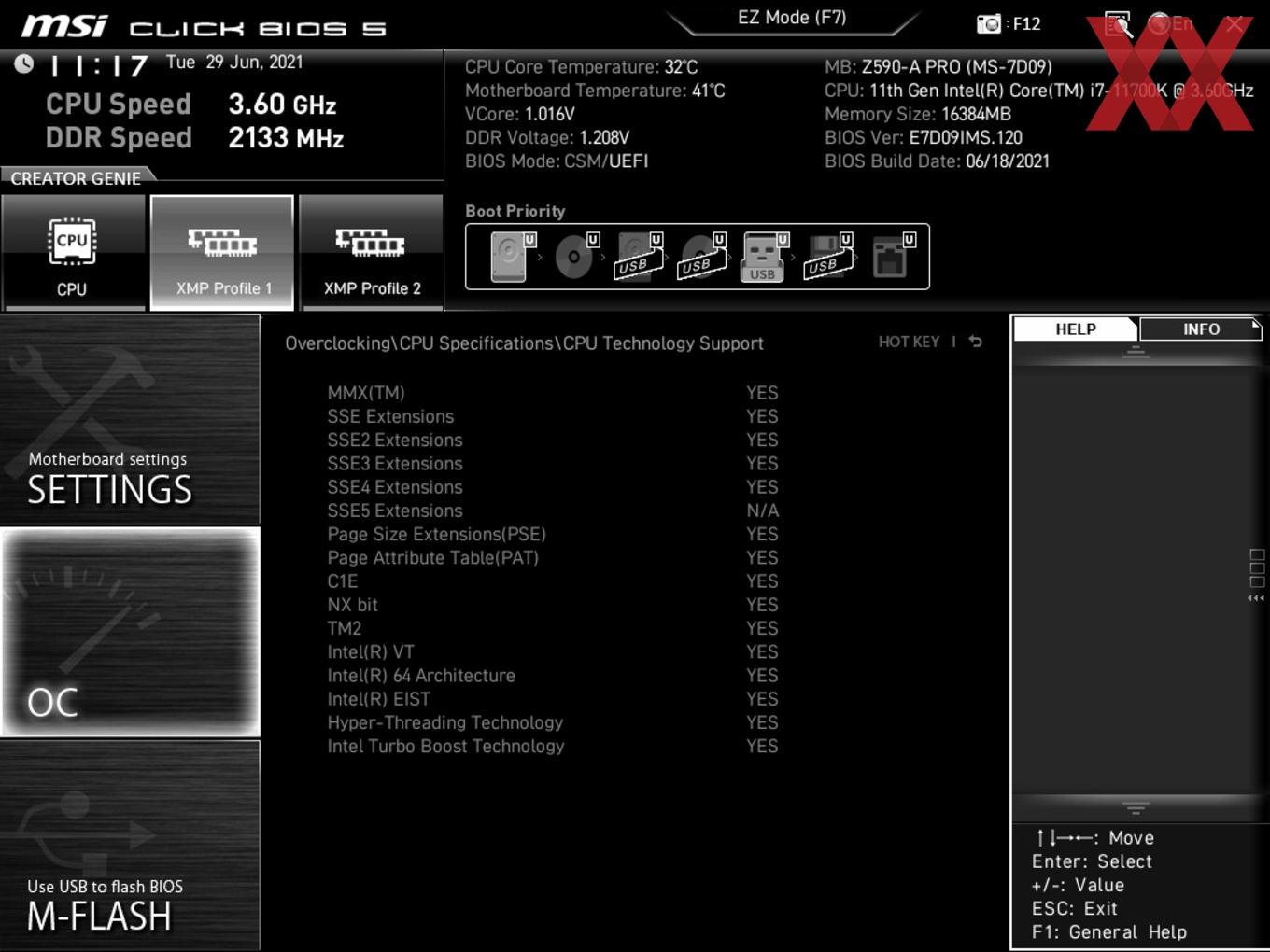Select the SSE4 Extensions row

click(x=553, y=487)
